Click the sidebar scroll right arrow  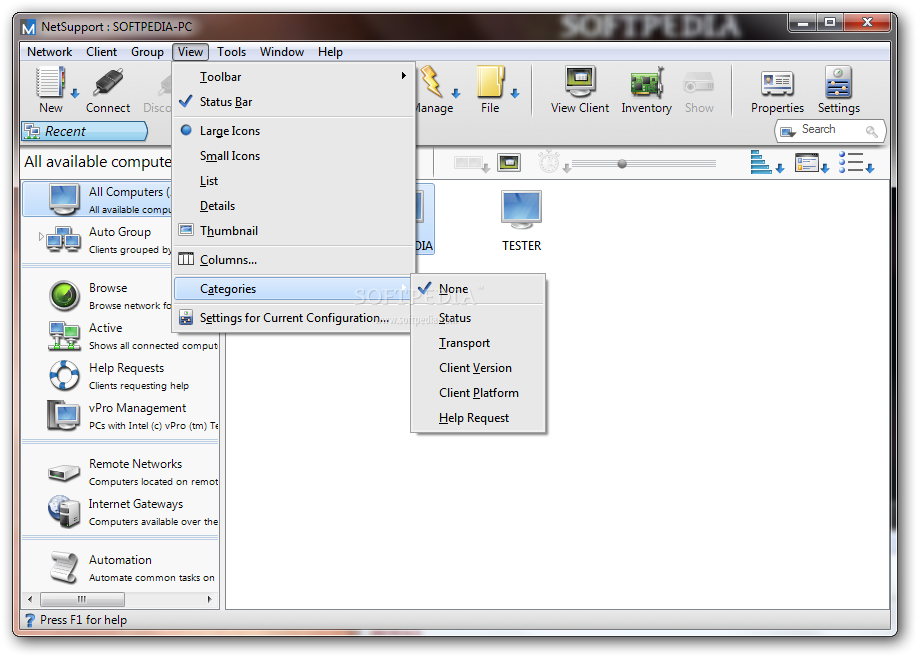pyautogui.click(x=209, y=599)
